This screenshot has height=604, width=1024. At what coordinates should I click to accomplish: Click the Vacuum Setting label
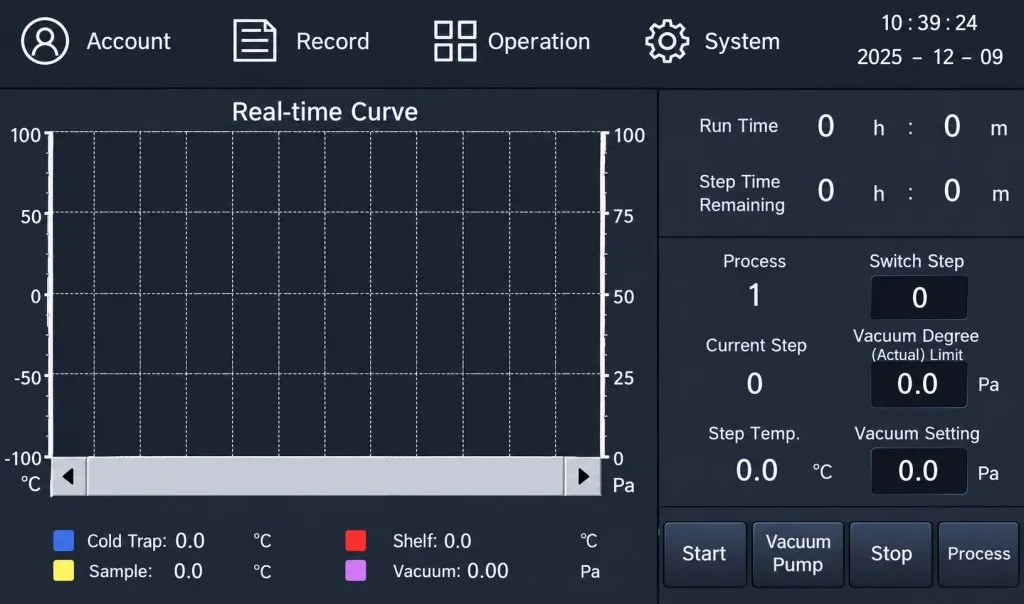pos(917,434)
